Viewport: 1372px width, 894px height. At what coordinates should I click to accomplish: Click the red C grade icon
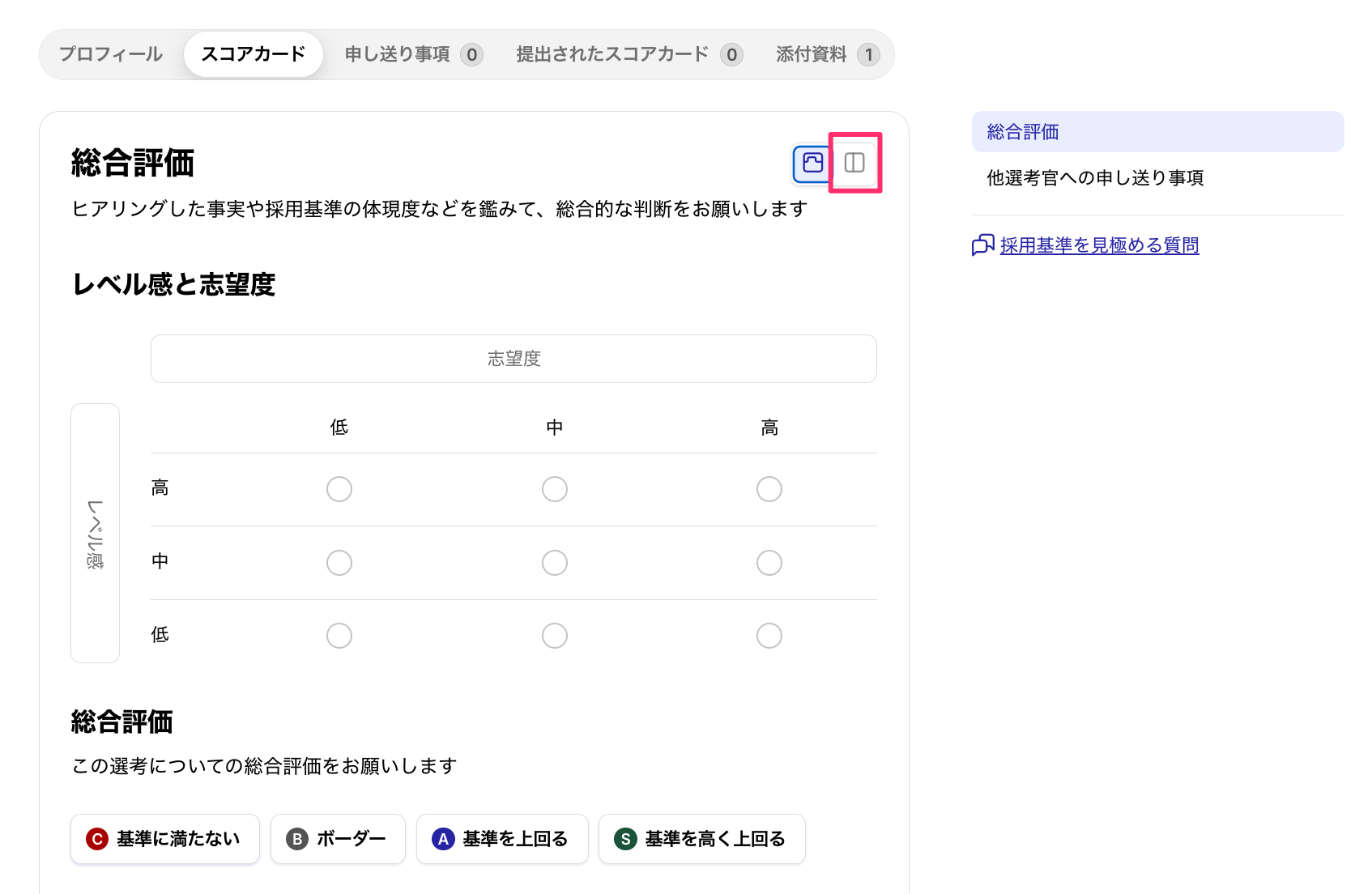tap(97, 839)
